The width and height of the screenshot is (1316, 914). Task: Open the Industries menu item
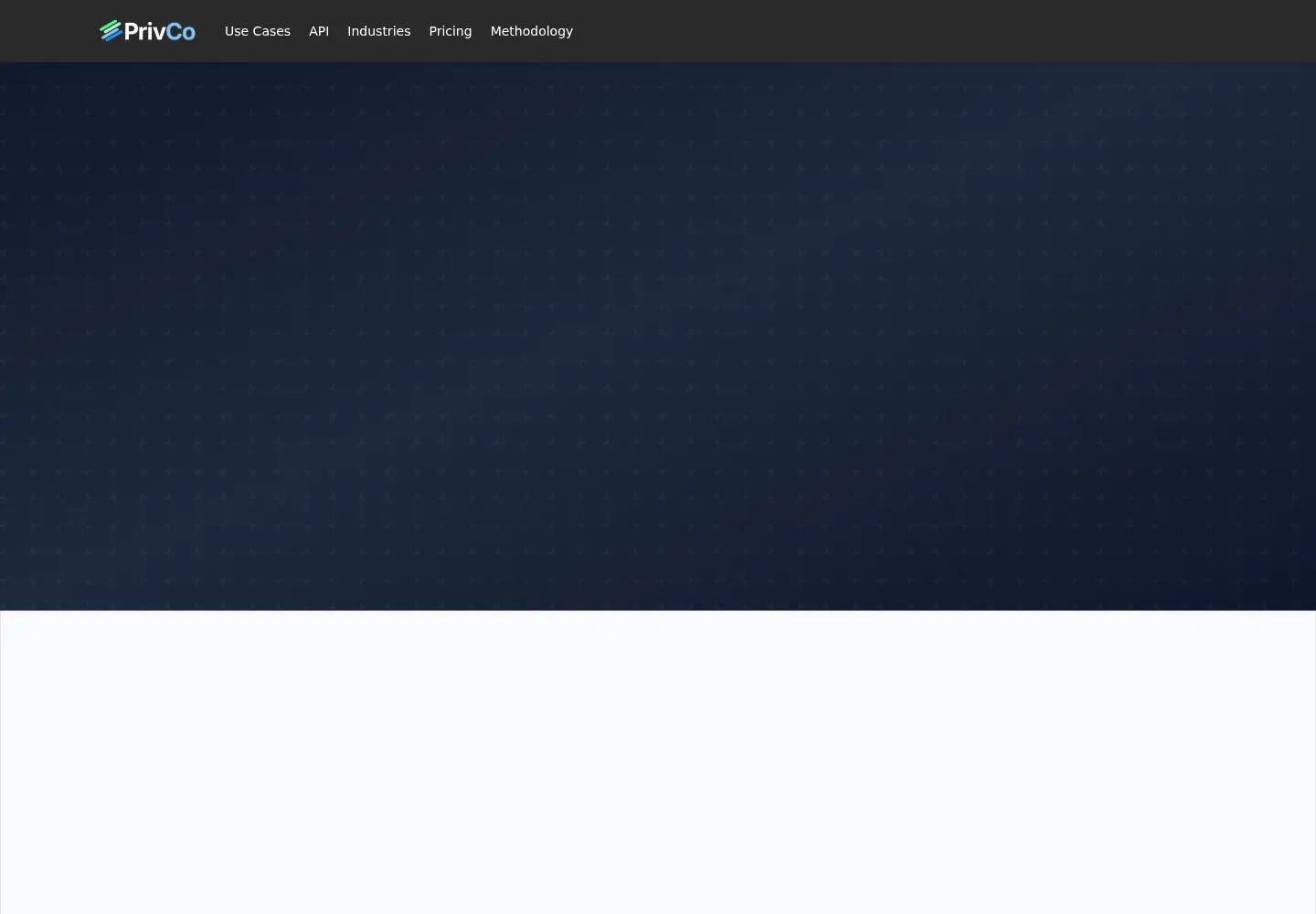tap(378, 31)
